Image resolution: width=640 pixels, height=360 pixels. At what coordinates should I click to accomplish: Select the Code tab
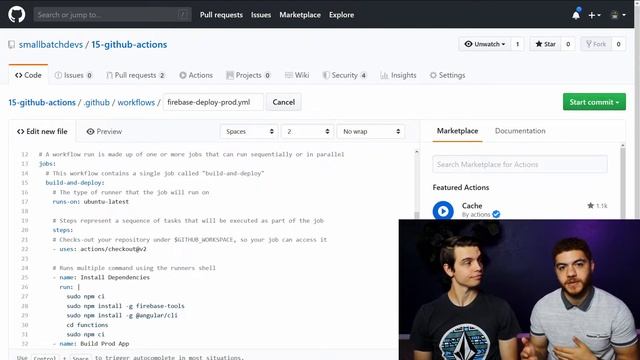coord(28,75)
